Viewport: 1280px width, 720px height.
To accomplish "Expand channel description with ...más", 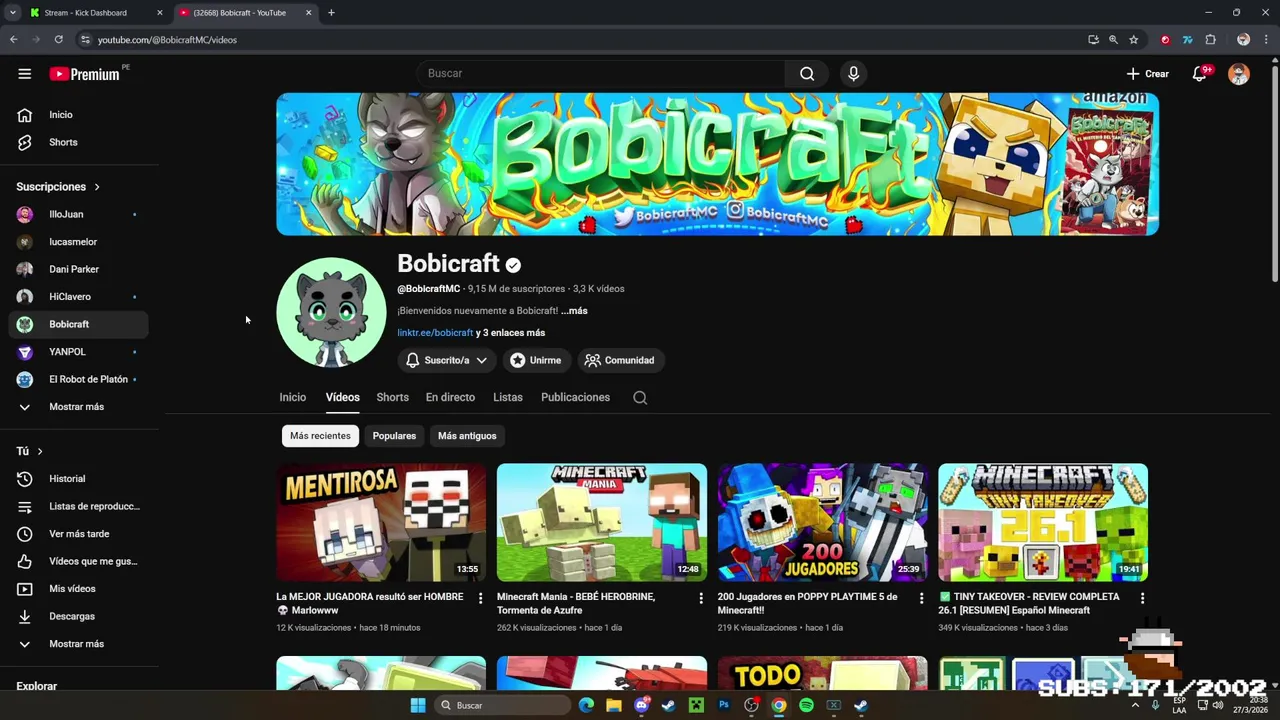I will pos(574,311).
